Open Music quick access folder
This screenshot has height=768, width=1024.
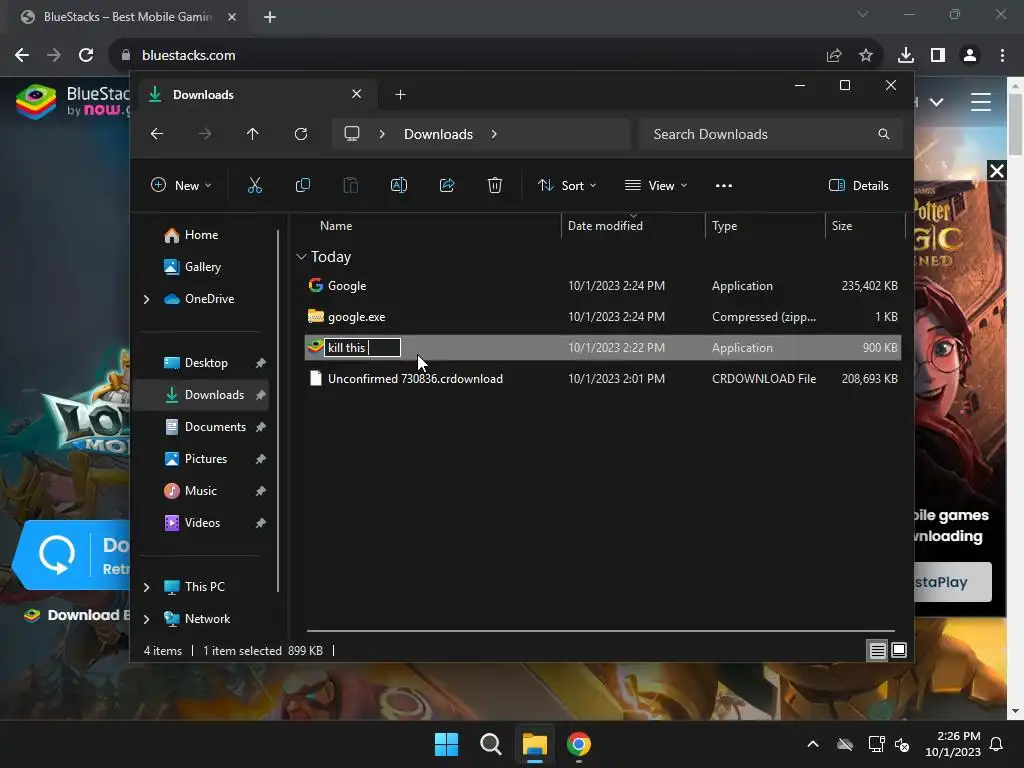pyautogui.click(x=200, y=491)
